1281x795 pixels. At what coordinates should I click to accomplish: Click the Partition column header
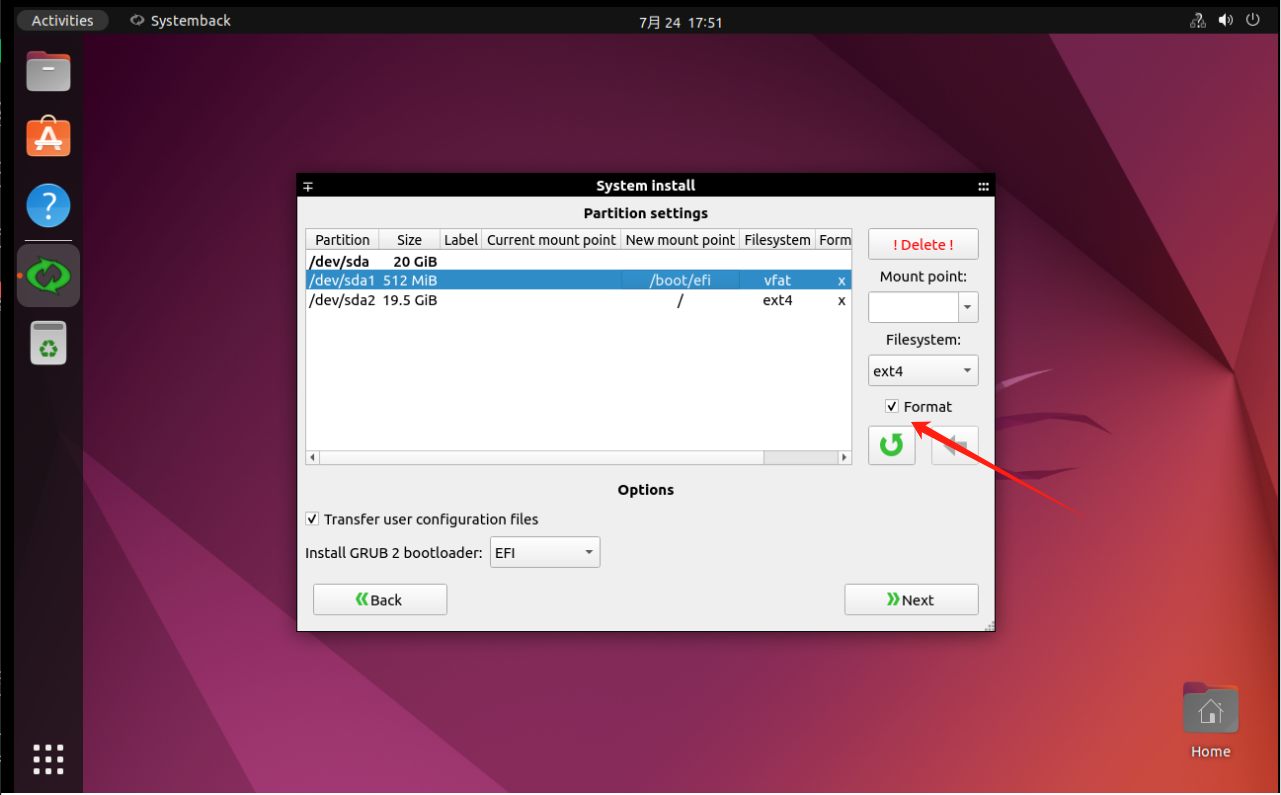(341, 239)
